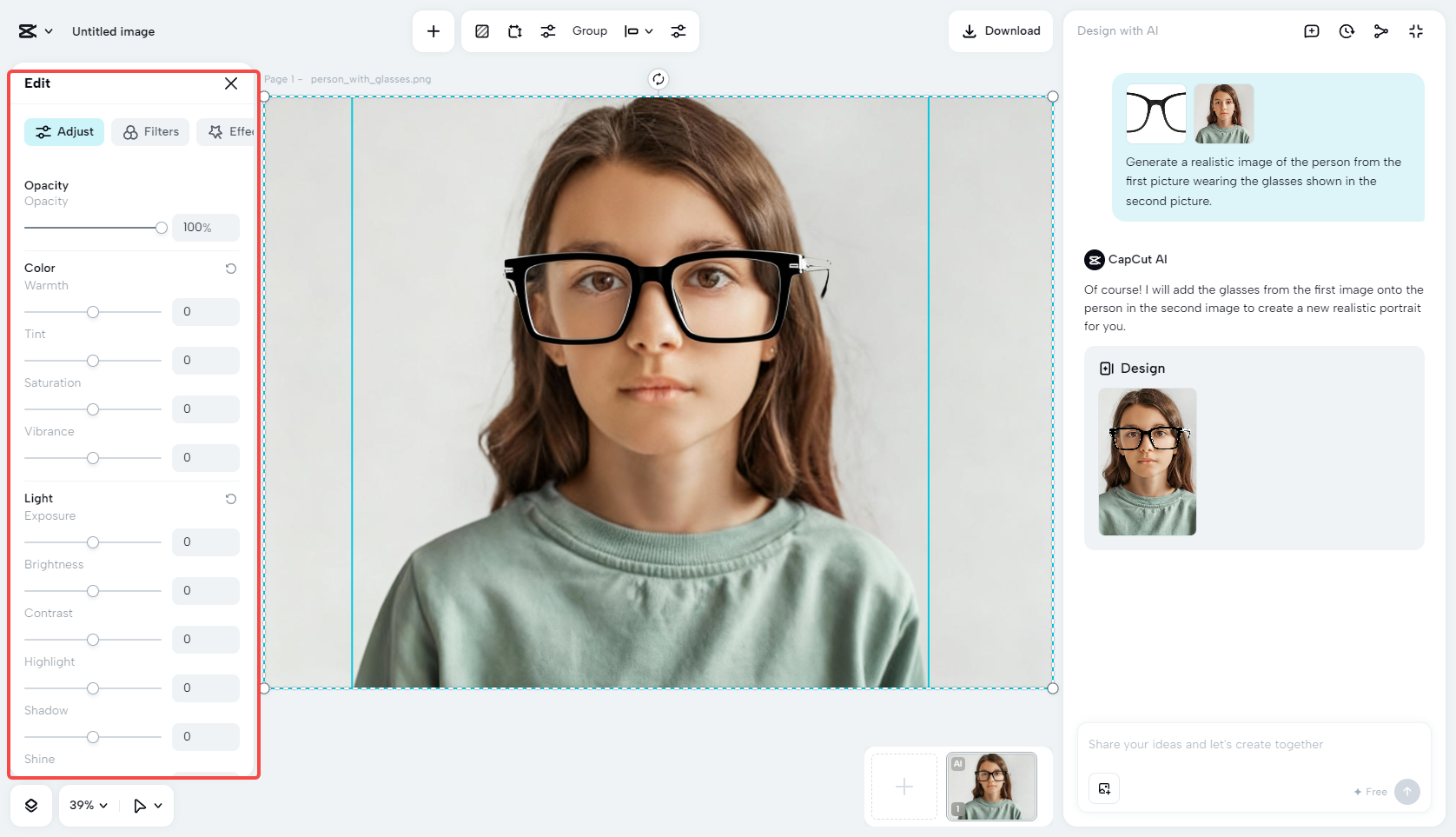
Task: Click the top-right corner handle of the image
Action: [1053, 96]
